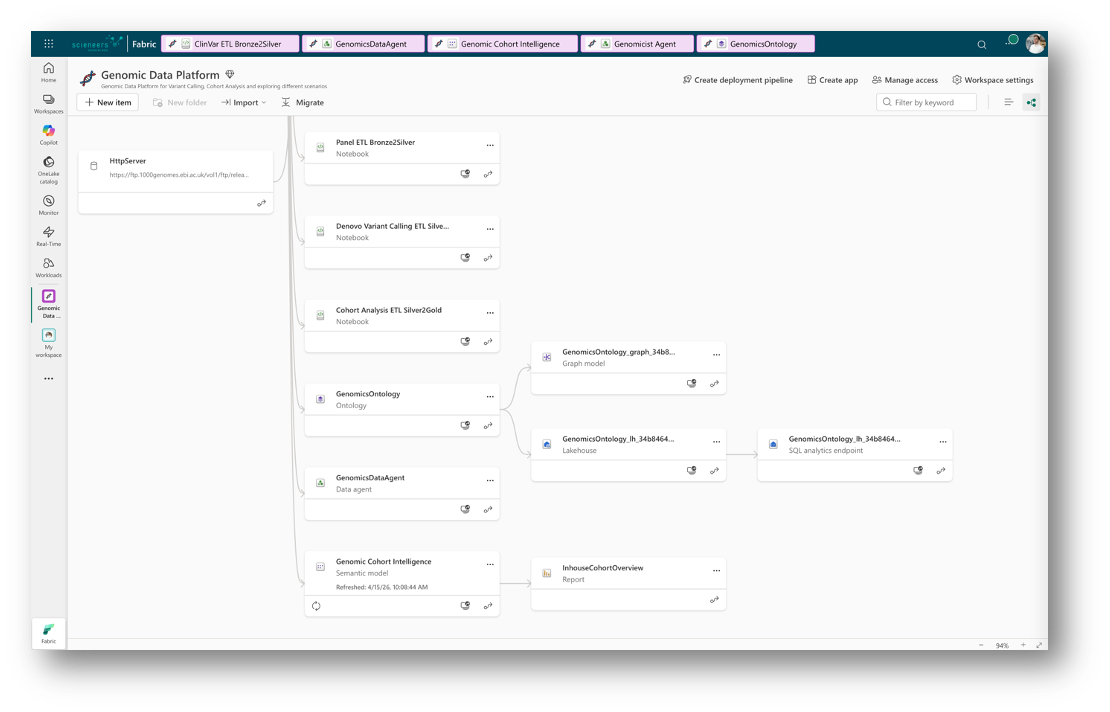Open Panel ETL Bronze2Silver notebook title
This screenshot has height=712, width=1110.
[375, 142]
